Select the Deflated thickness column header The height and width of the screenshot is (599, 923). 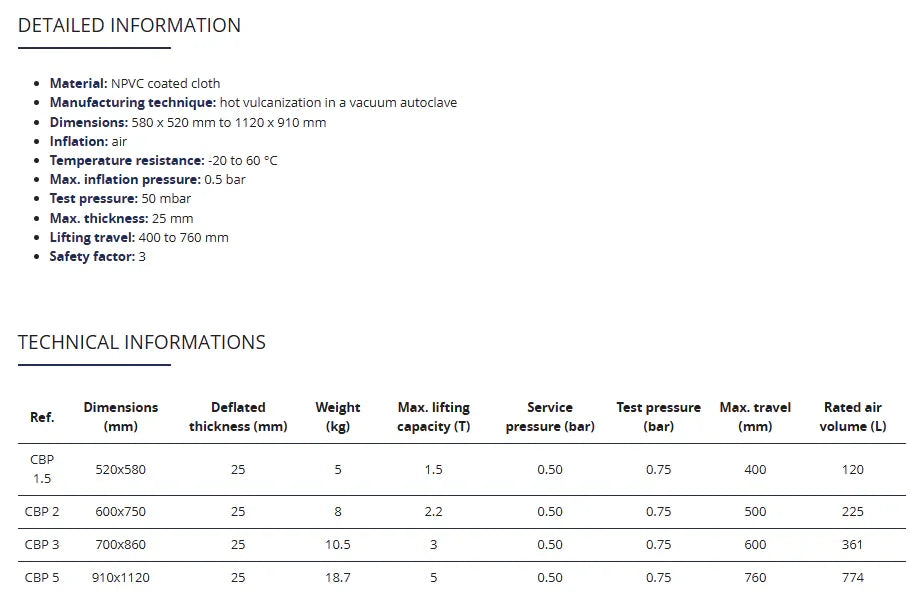(238, 417)
